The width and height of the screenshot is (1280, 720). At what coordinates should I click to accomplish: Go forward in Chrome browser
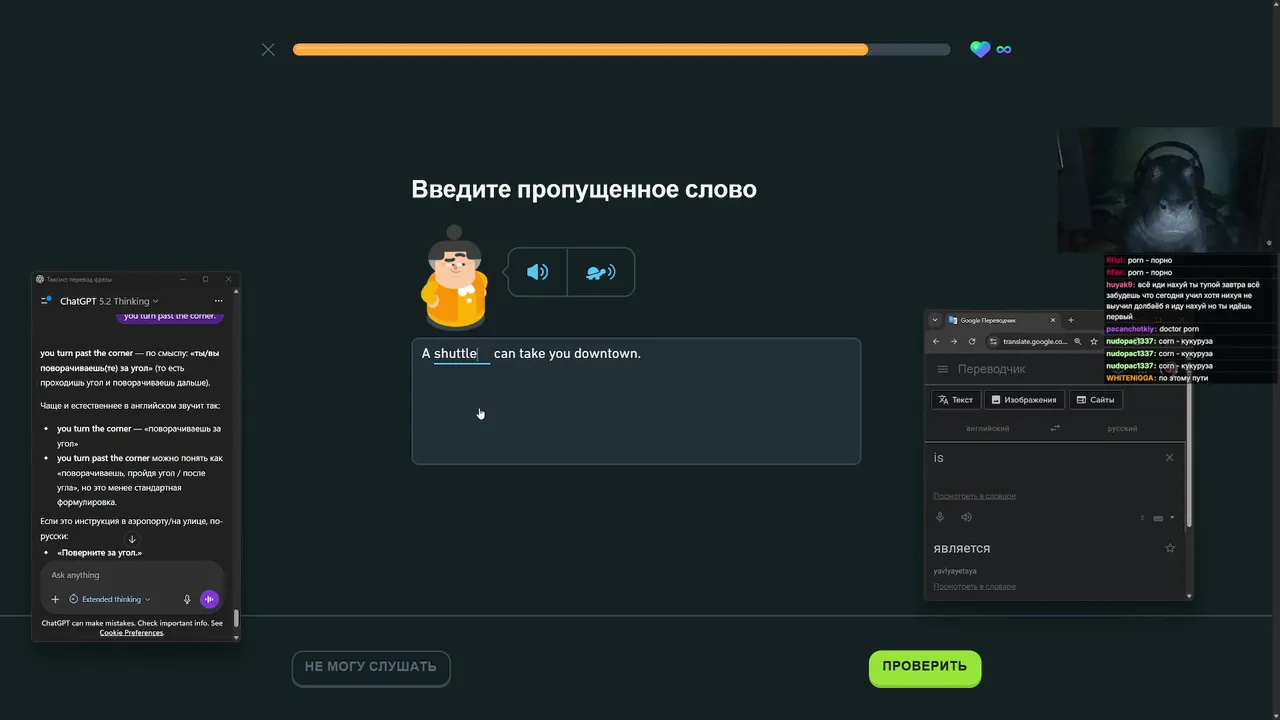953,341
